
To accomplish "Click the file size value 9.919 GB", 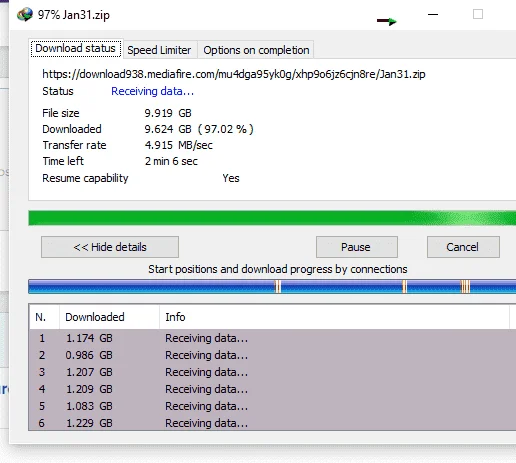I will [168, 113].
